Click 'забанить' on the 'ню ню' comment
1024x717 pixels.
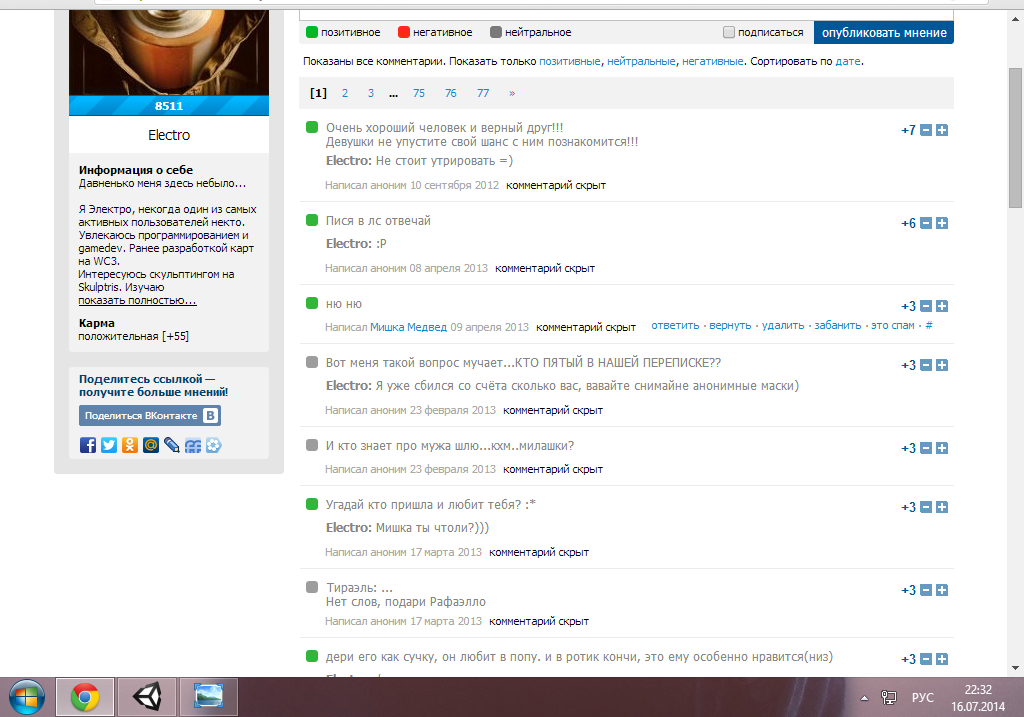click(x=837, y=325)
